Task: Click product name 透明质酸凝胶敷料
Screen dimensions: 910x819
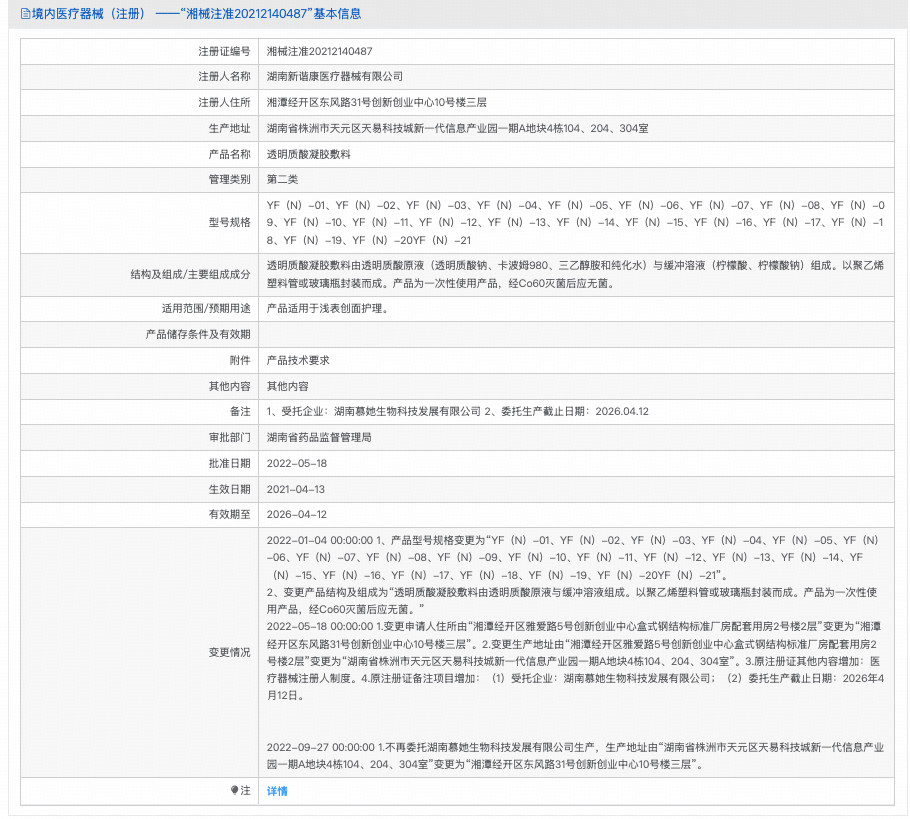Action: [307, 154]
